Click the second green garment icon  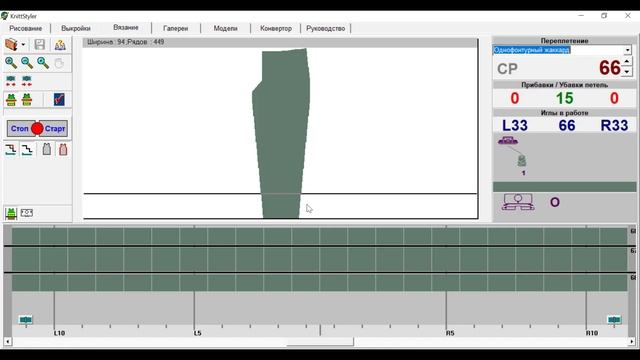(27, 100)
